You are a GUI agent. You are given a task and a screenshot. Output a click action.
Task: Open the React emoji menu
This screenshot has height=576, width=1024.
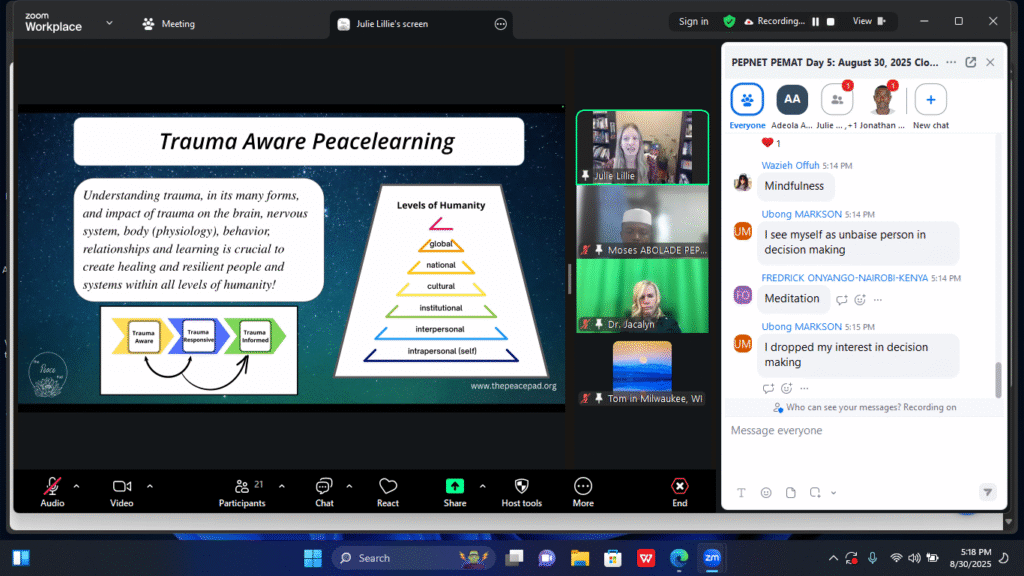pyautogui.click(x=388, y=487)
